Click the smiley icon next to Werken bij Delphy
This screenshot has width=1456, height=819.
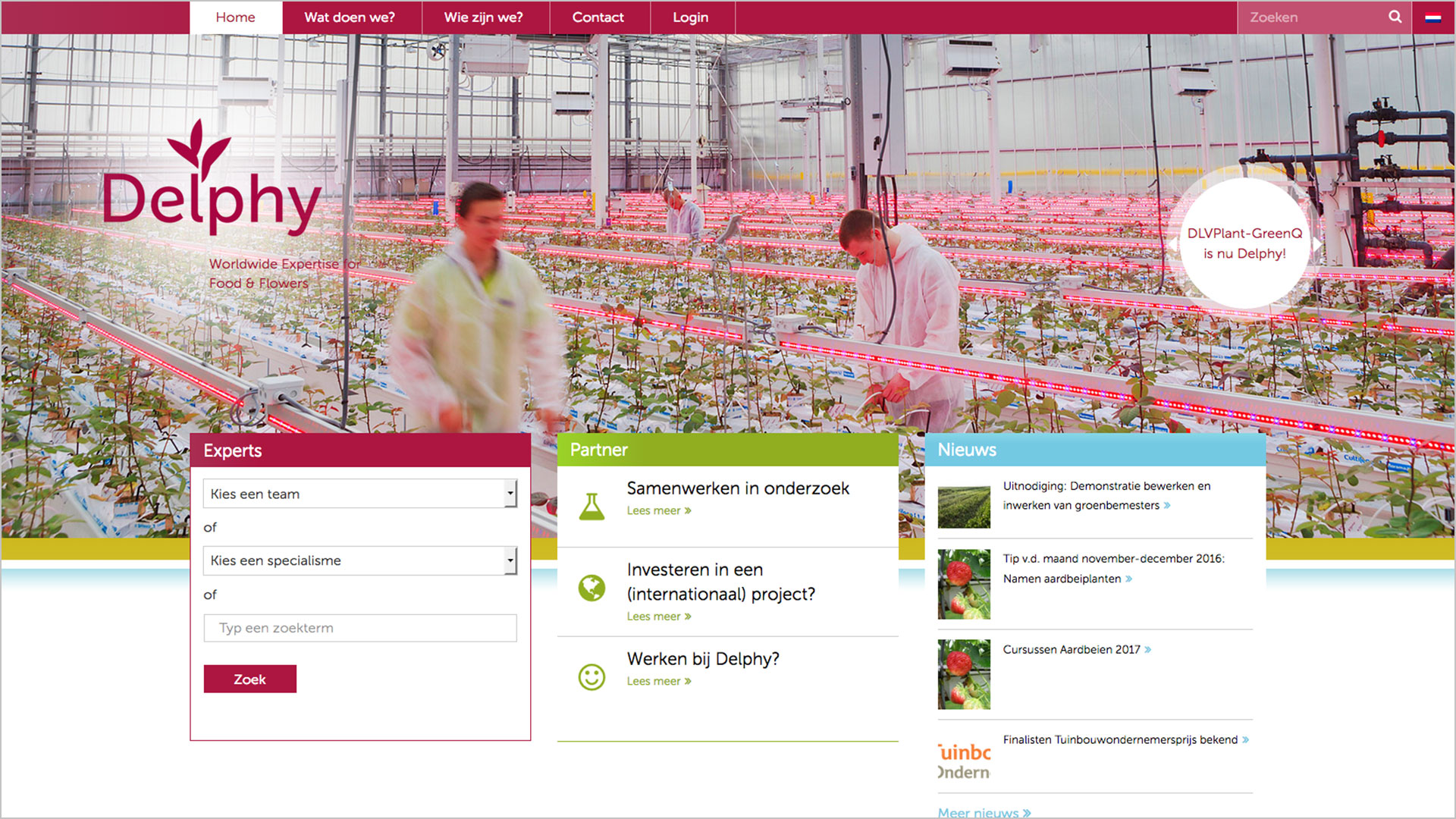pyautogui.click(x=591, y=676)
